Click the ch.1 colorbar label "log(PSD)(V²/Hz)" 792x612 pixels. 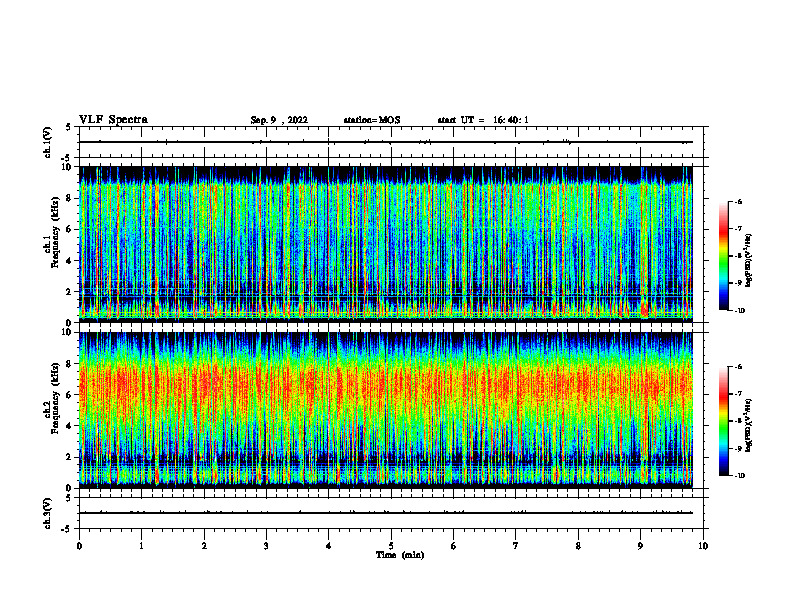pyautogui.click(x=749, y=261)
